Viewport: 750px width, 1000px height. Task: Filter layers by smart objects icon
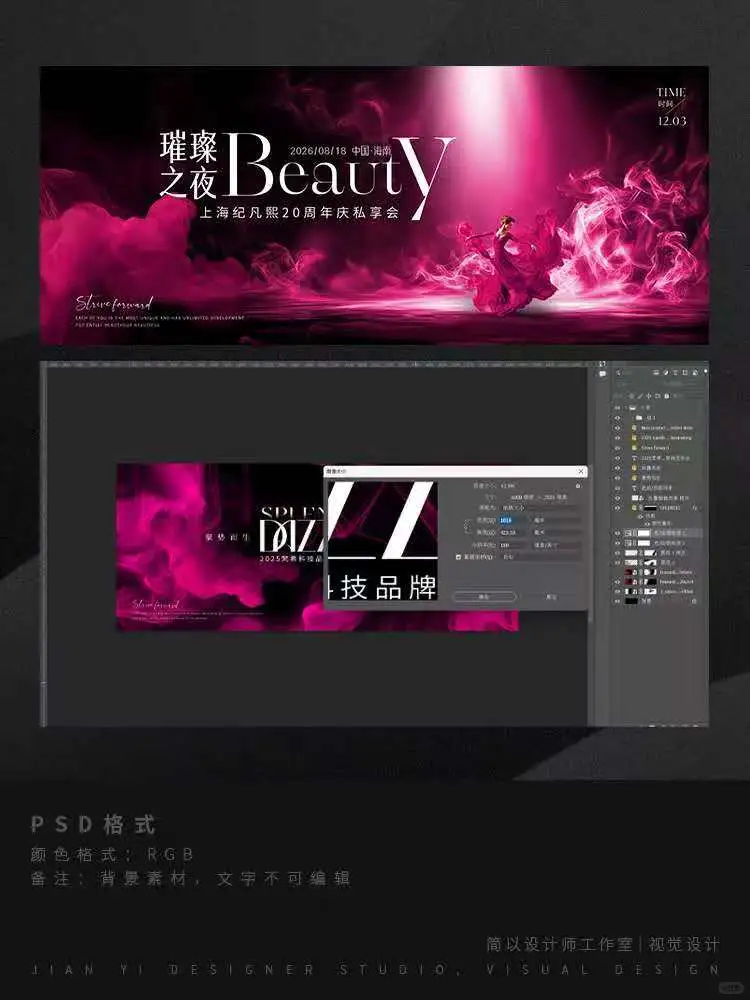695,372
